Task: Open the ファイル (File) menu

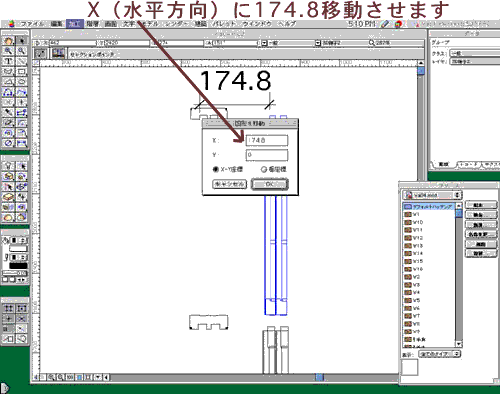Action: click(32, 24)
